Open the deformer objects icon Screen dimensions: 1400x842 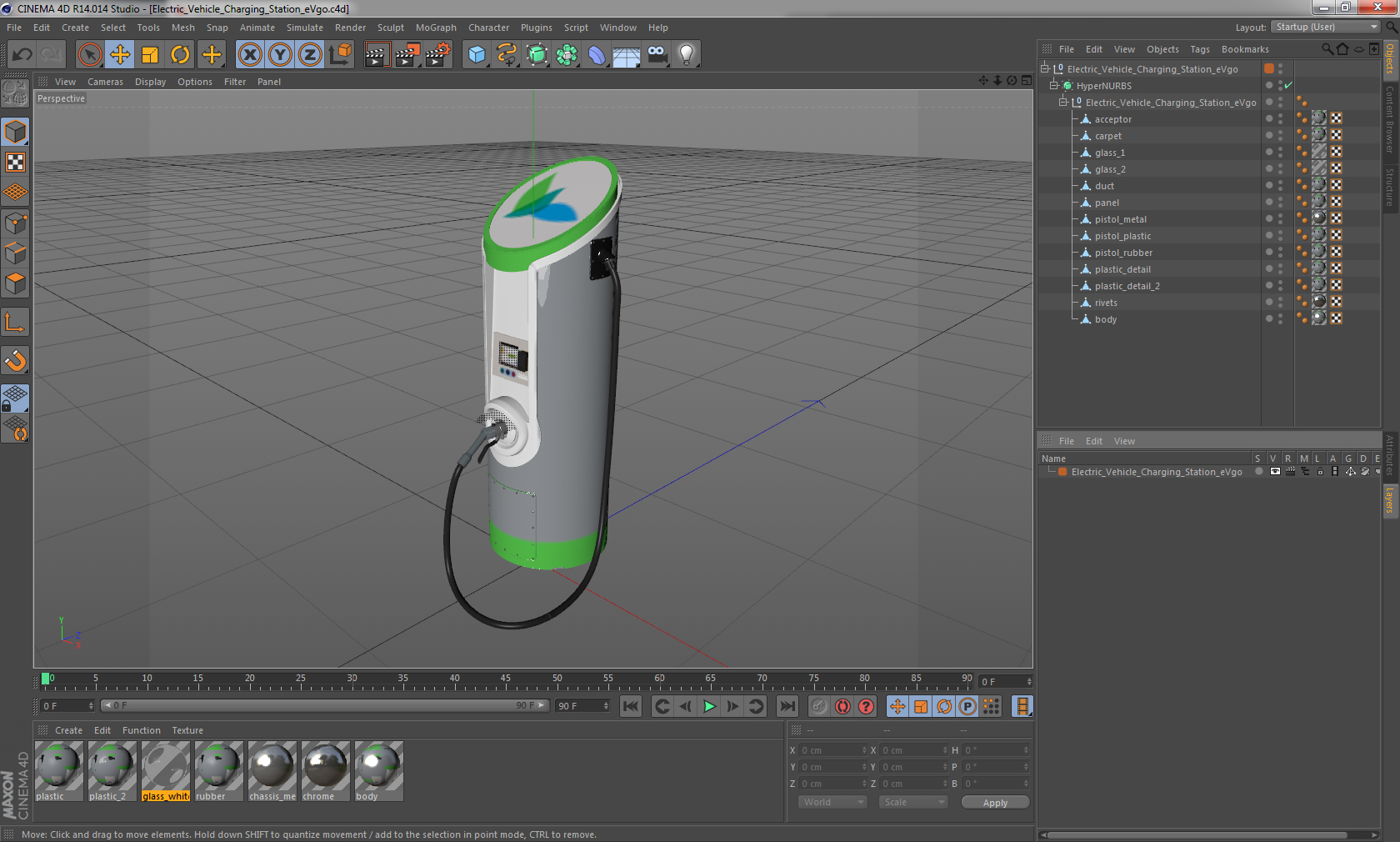pyautogui.click(x=597, y=55)
